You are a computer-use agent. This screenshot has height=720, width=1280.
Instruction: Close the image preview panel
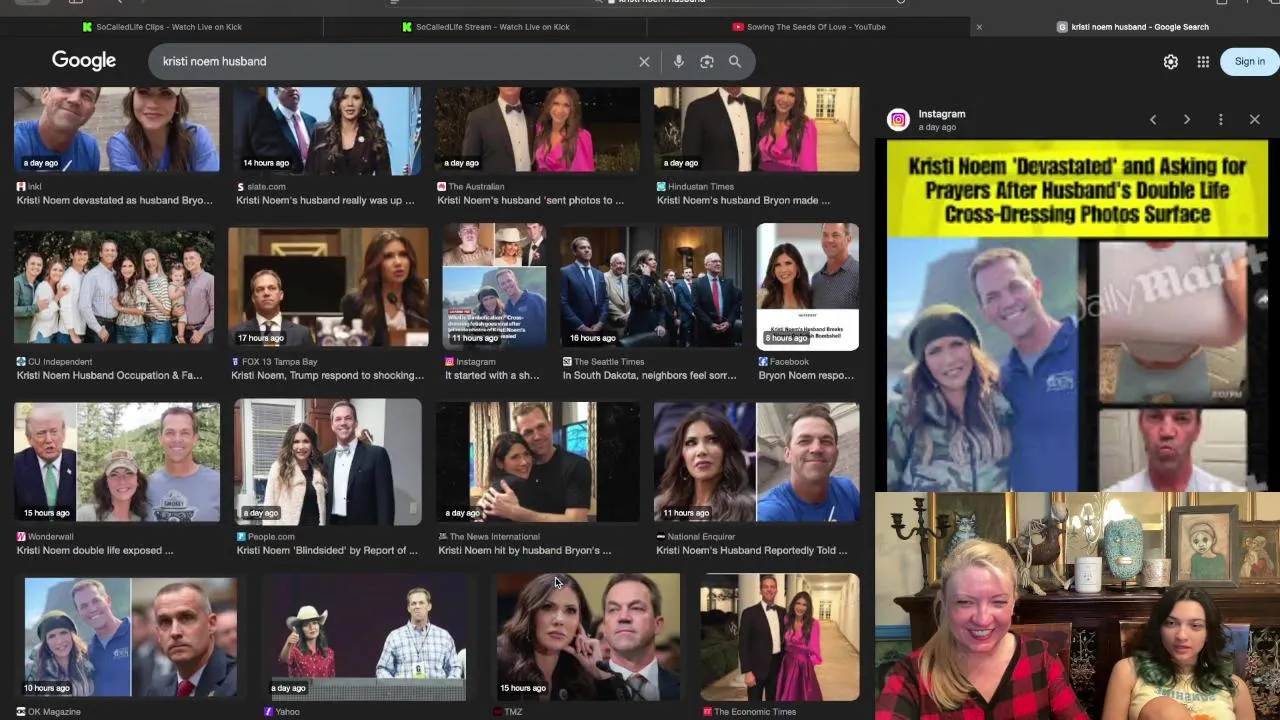[1255, 119]
